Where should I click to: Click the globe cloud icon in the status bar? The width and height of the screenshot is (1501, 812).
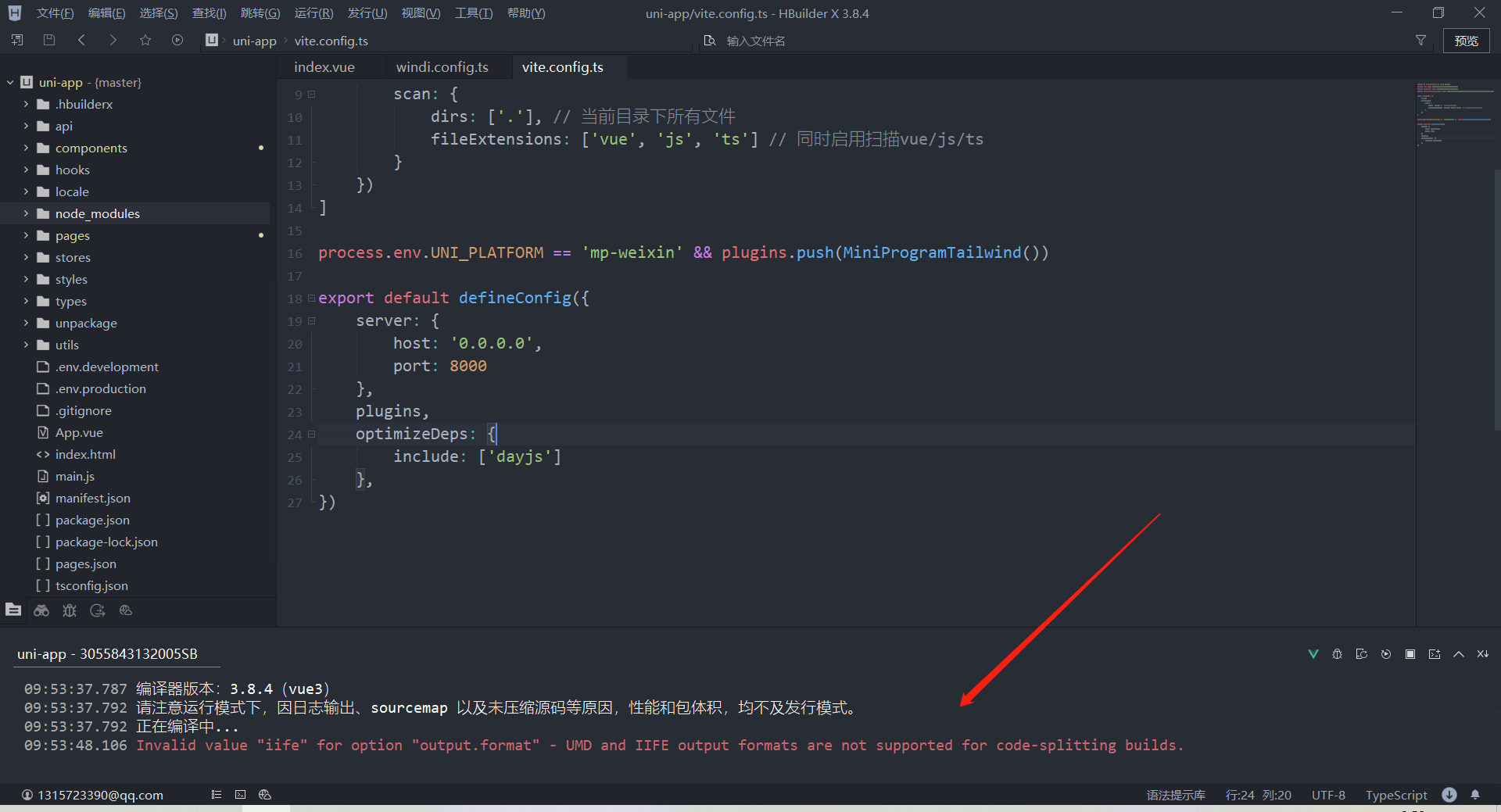coord(265,795)
